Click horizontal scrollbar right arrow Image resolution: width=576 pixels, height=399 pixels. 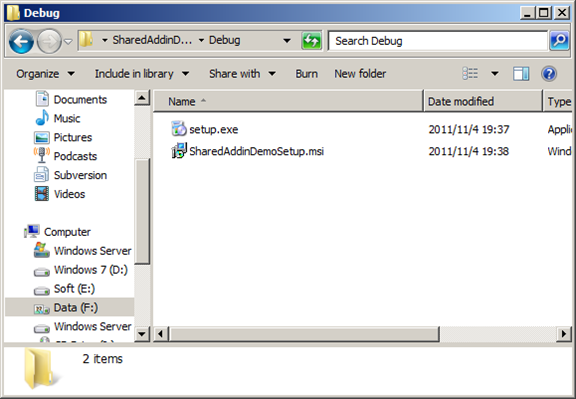point(564,334)
